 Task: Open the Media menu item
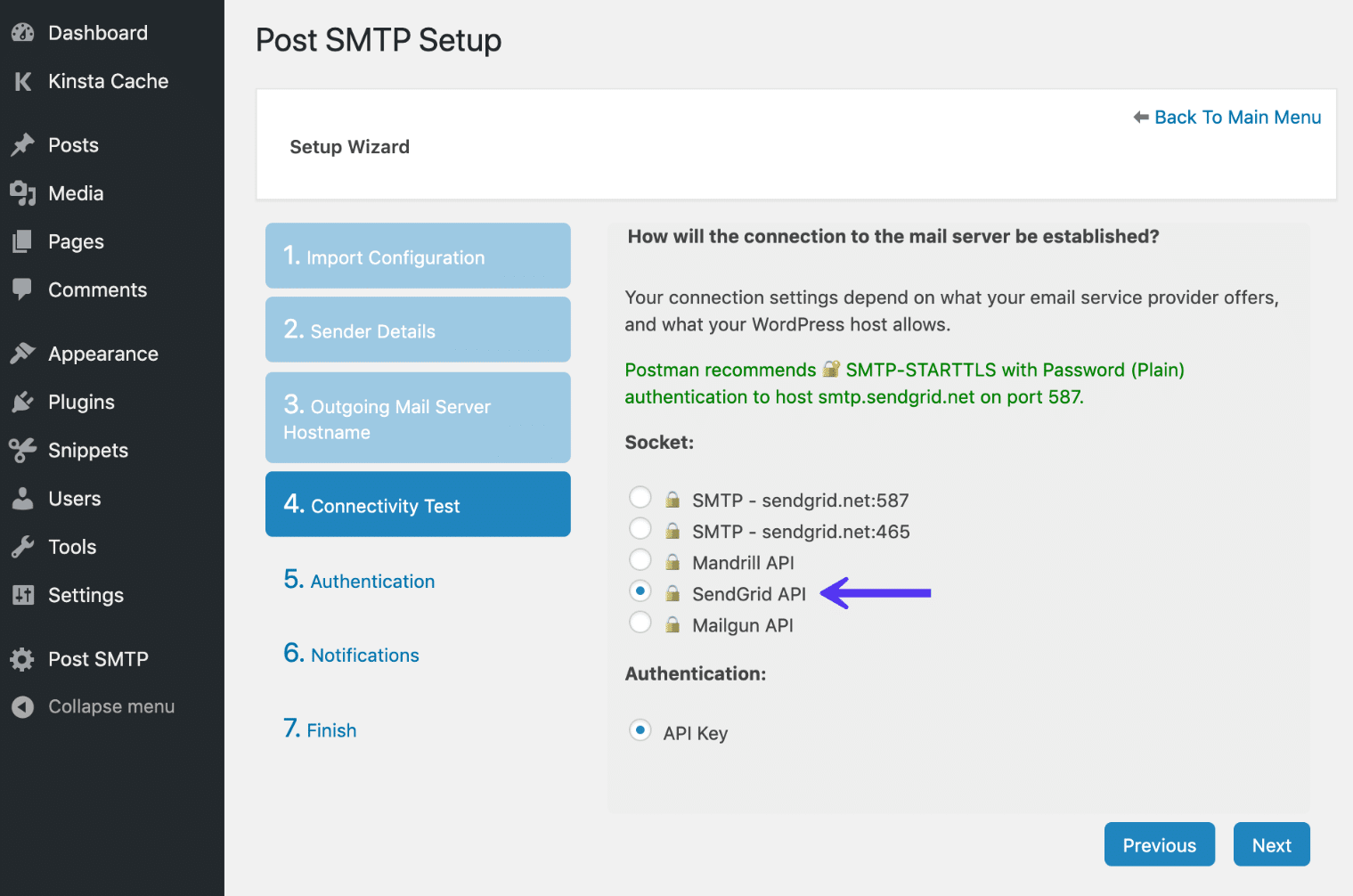coord(112,193)
